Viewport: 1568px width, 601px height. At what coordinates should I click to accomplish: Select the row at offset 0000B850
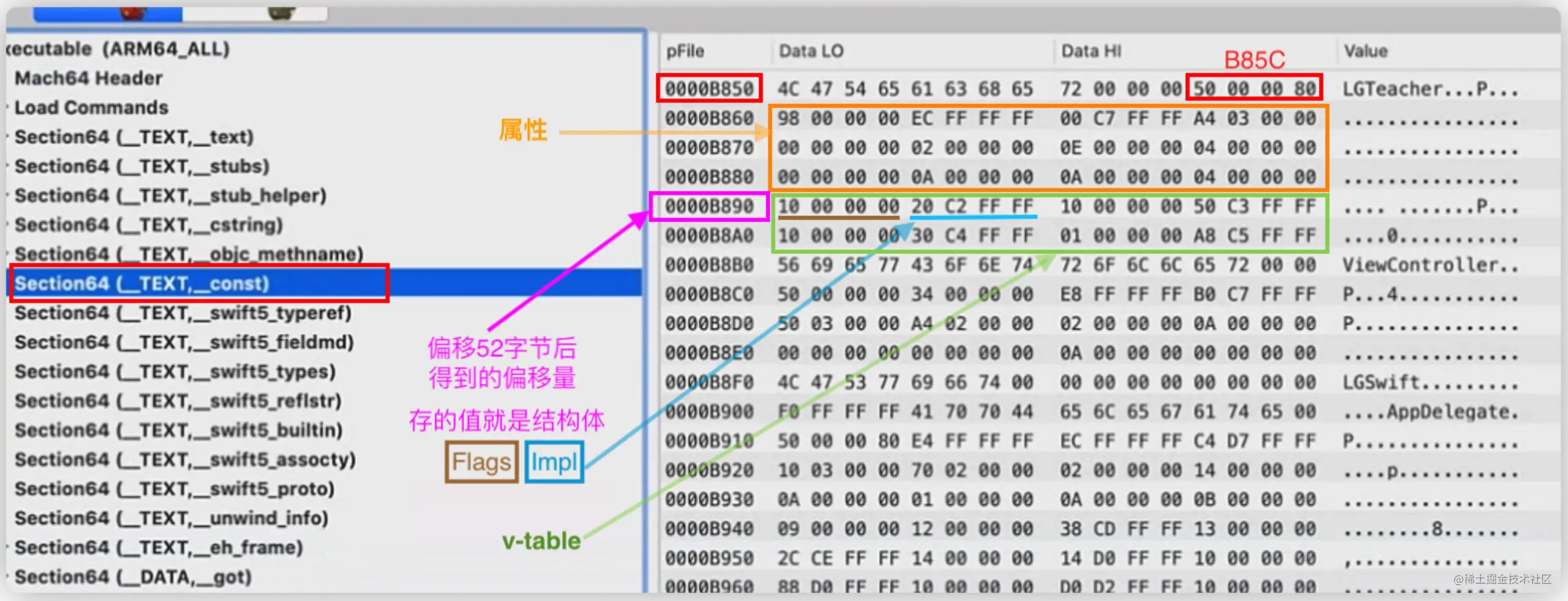(x=709, y=89)
